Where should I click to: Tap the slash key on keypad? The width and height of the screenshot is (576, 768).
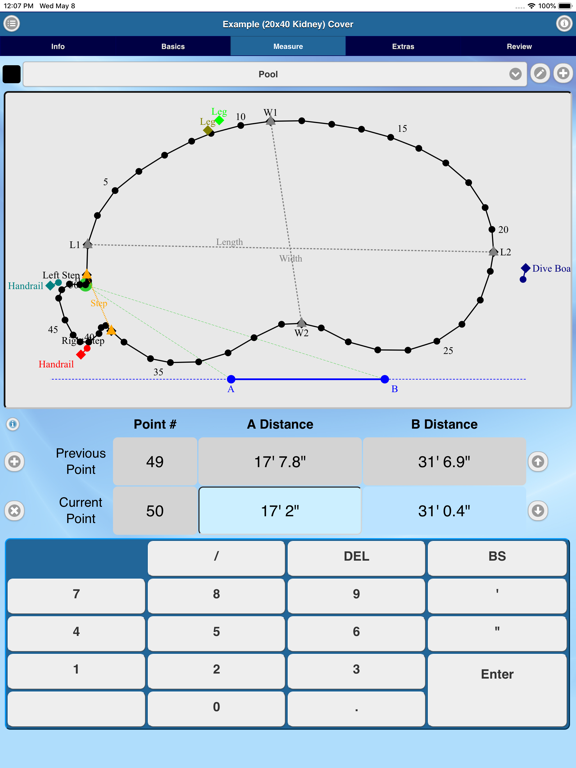point(216,557)
